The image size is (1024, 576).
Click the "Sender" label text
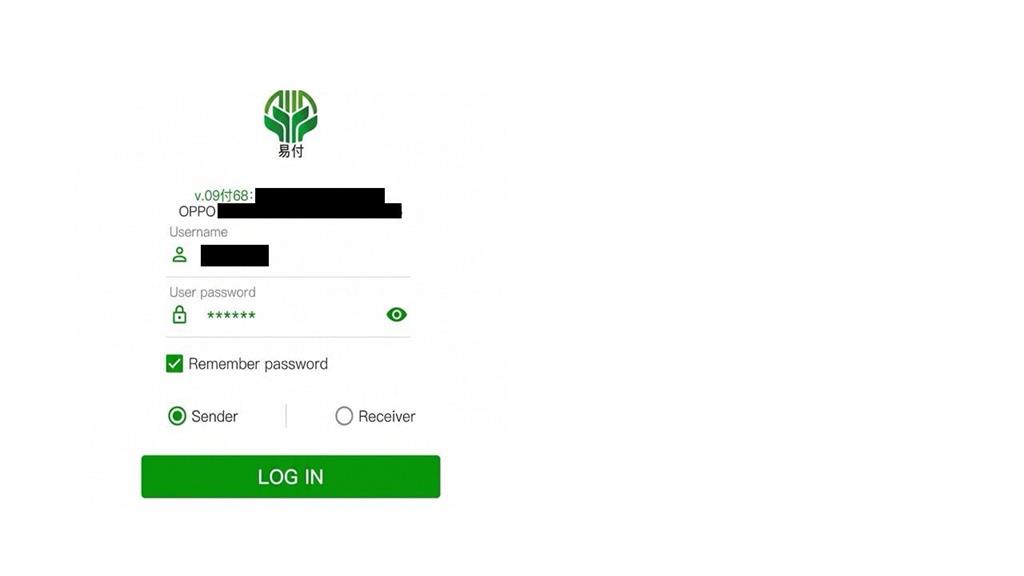(x=214, y=417)
